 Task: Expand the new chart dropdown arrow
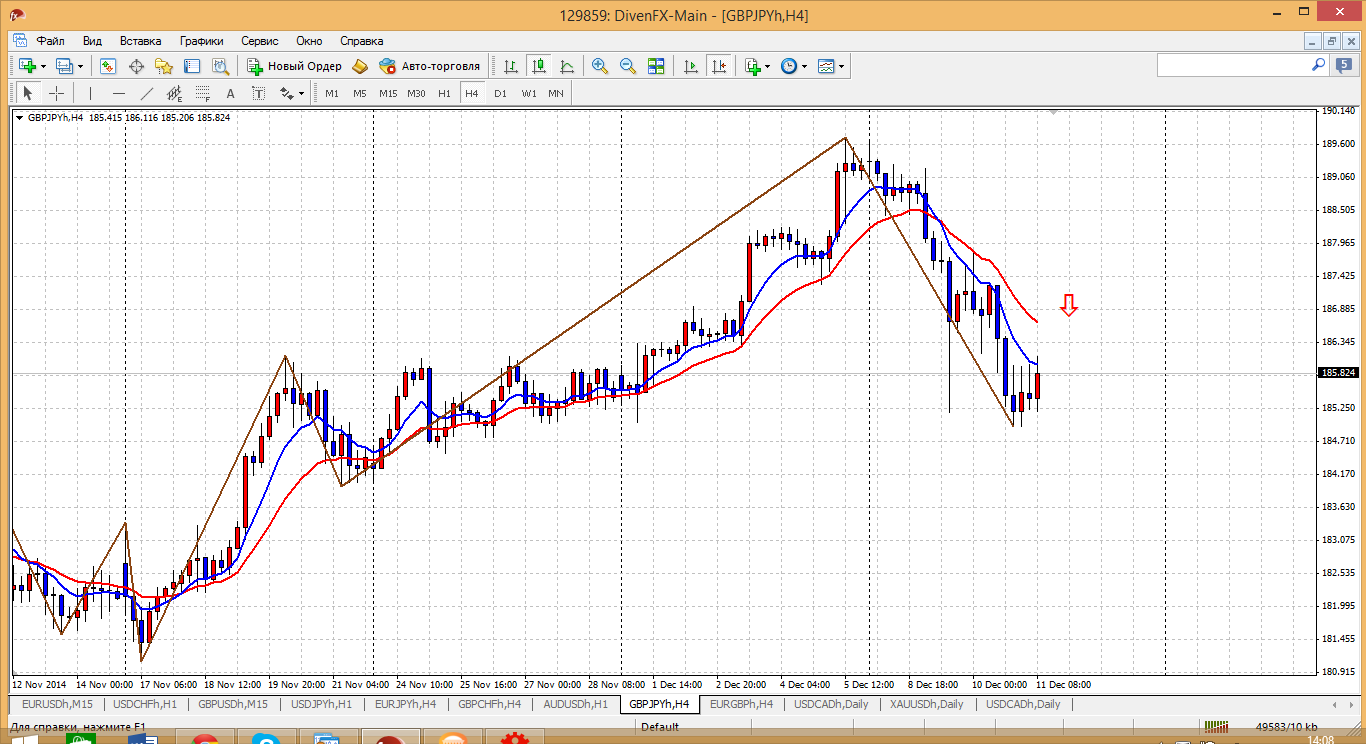[x=43, y=66]
